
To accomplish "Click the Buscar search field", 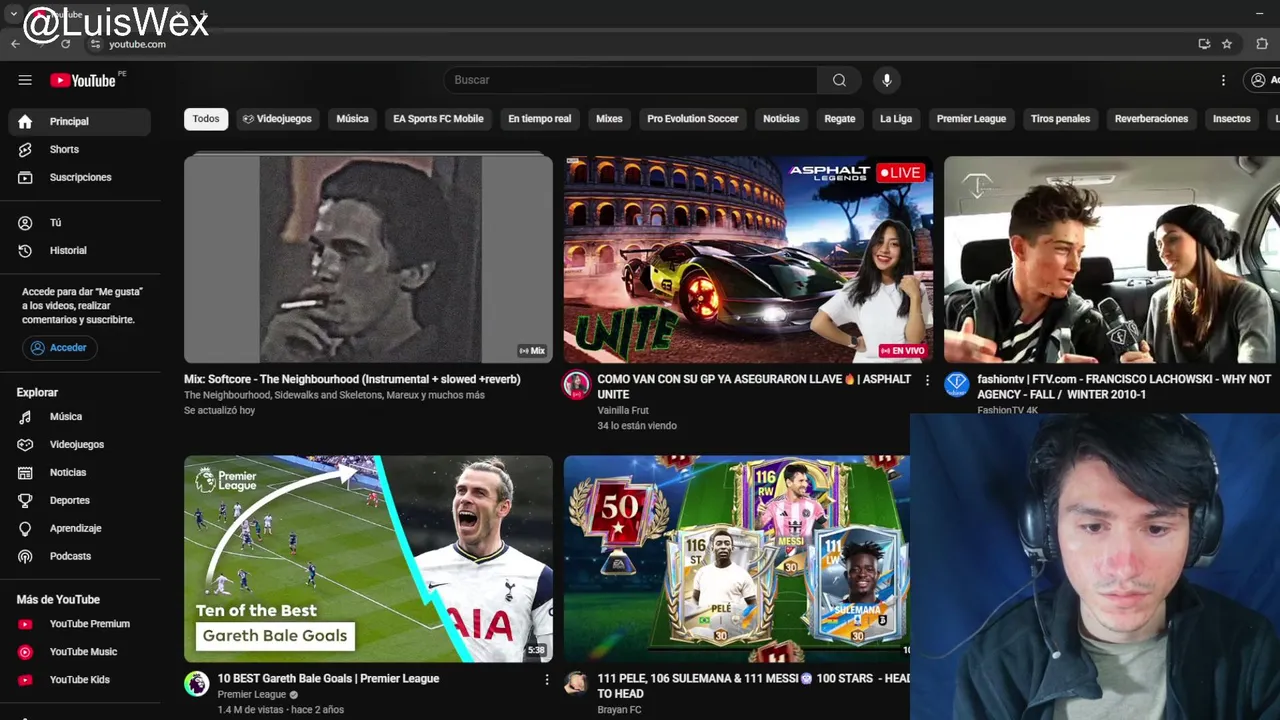I will pos(631,80).
